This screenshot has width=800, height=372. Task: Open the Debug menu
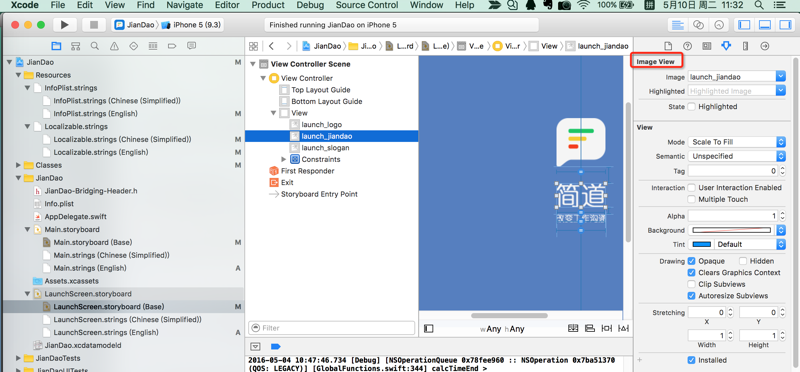tap(310, 5)
